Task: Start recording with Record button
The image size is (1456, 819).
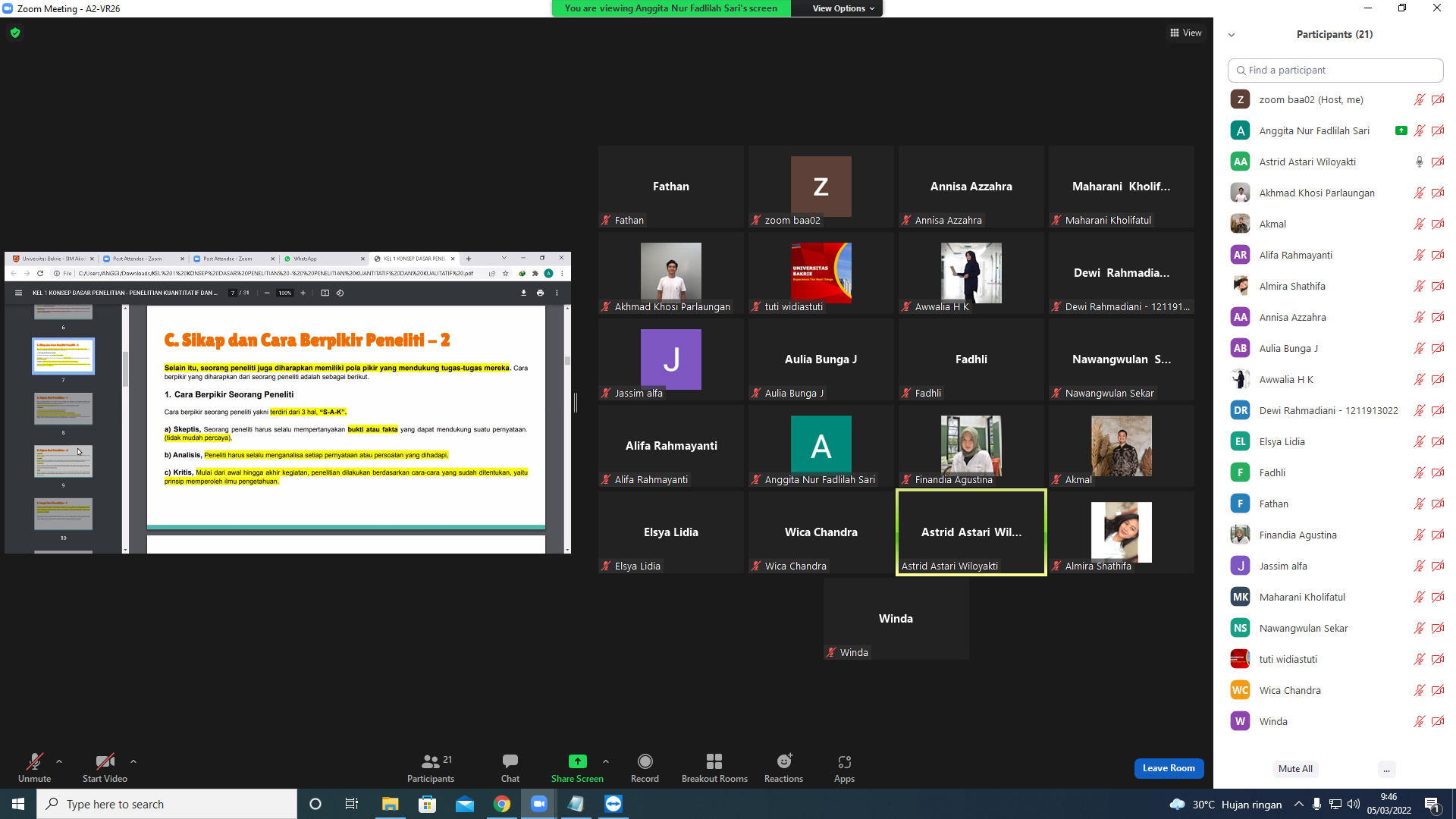Action: [x=645, y=767]
